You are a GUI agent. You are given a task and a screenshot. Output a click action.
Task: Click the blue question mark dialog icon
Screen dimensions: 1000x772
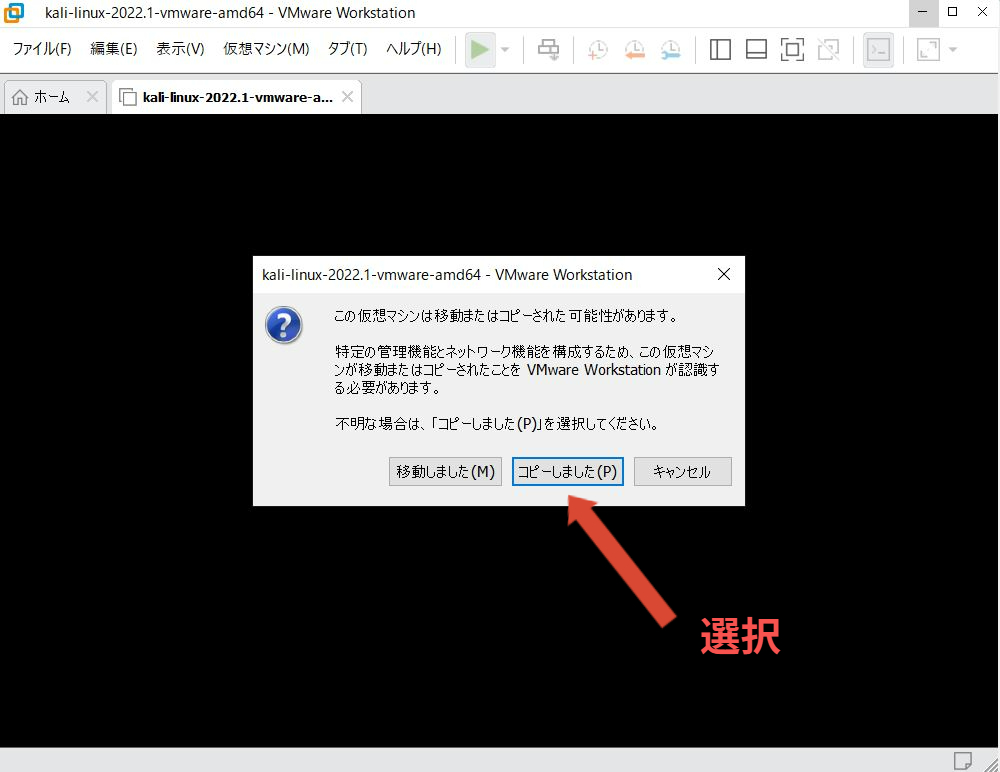coord(284,325)
